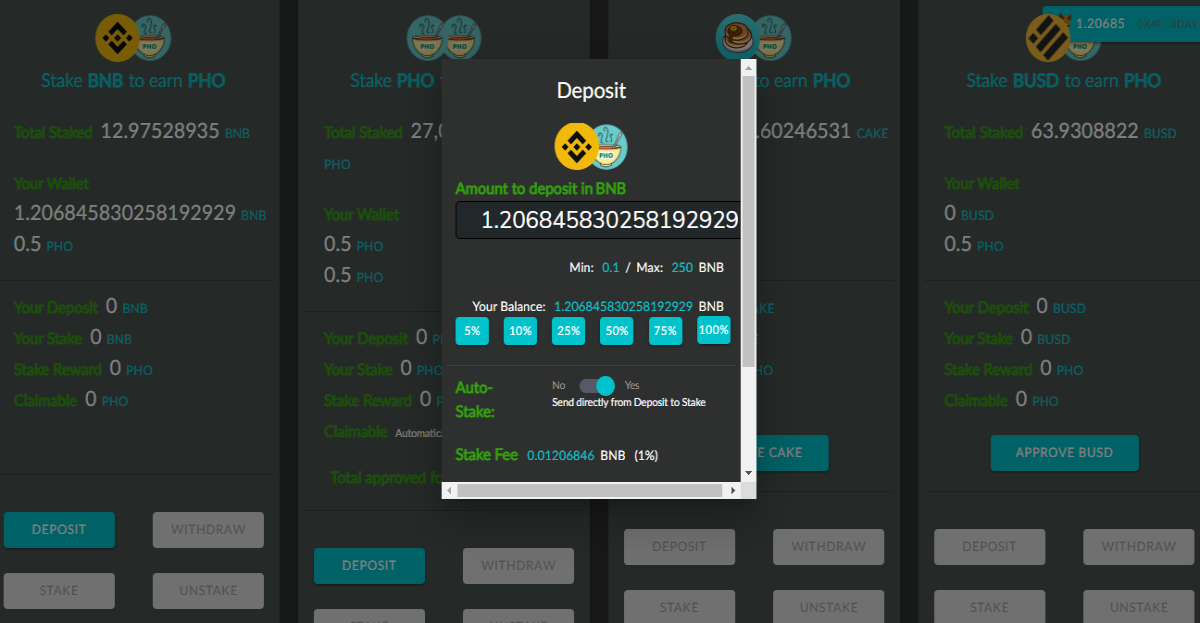Screen dimensions: 1200x623
Task: Click Total Staked value 12.97528935
Action: 160,131
